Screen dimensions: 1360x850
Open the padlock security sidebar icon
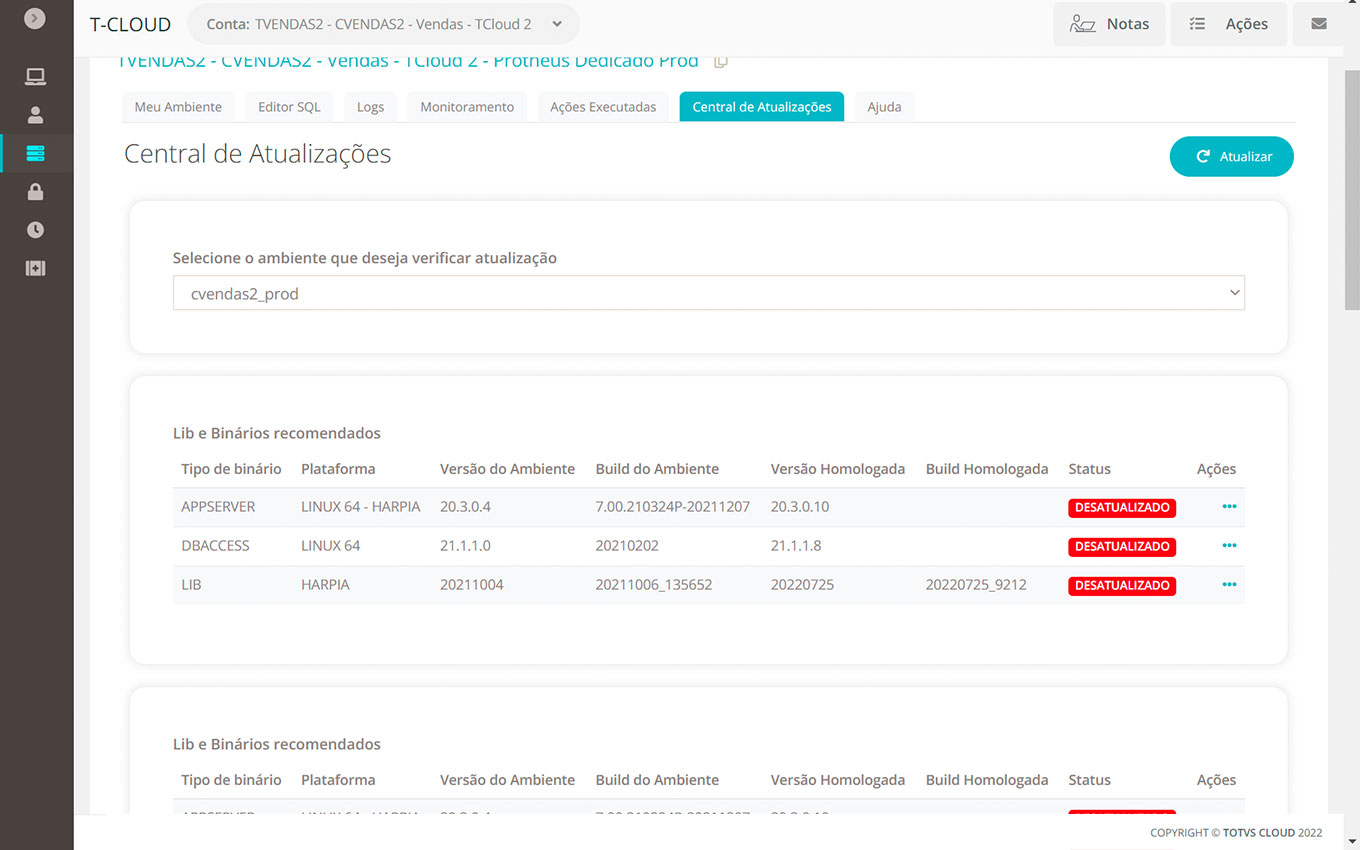pos(36,192)
